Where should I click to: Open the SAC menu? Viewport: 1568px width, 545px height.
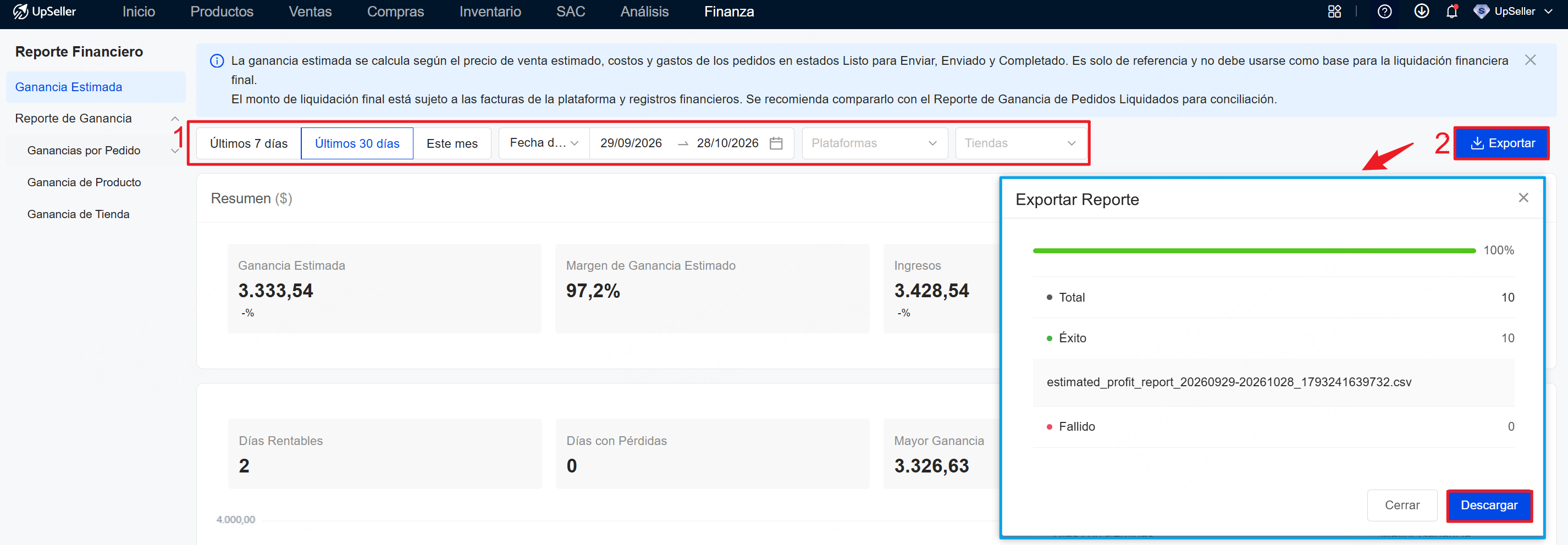tap(571, 12)
